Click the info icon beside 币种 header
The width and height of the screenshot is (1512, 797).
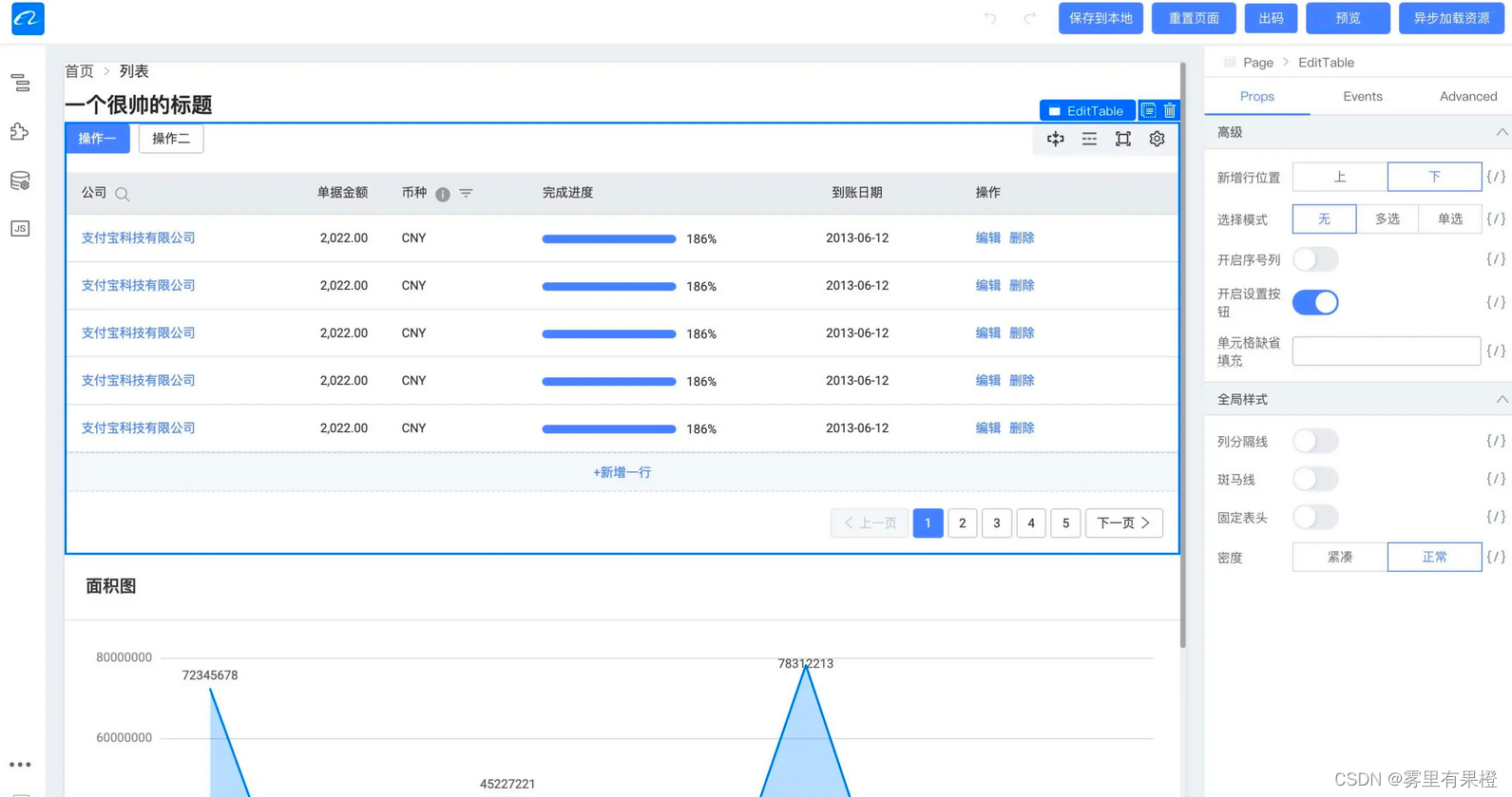click(443, 194)
